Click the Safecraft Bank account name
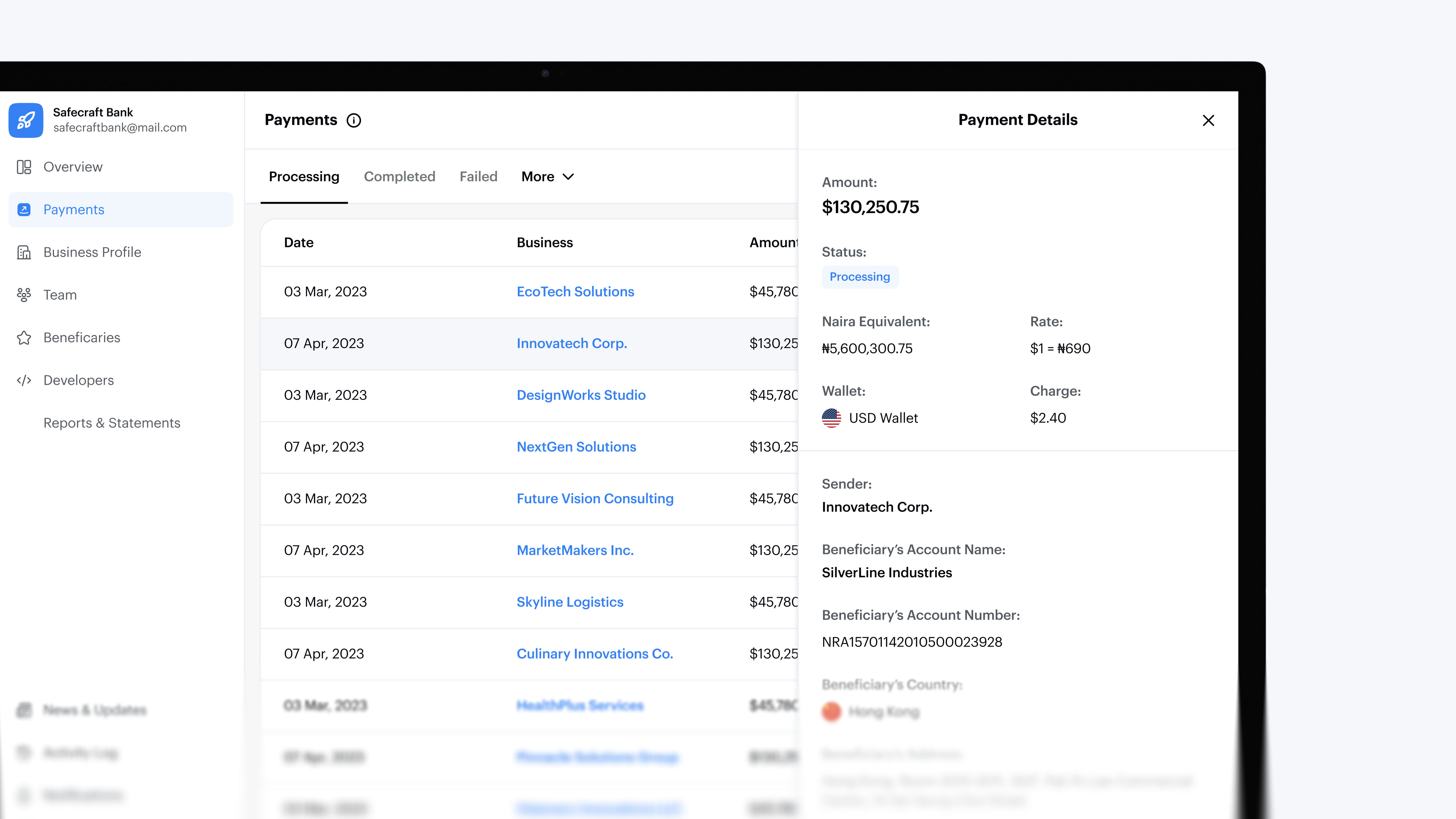The height and width of the screenshot is (819, 1456). [x=93, y=112]
